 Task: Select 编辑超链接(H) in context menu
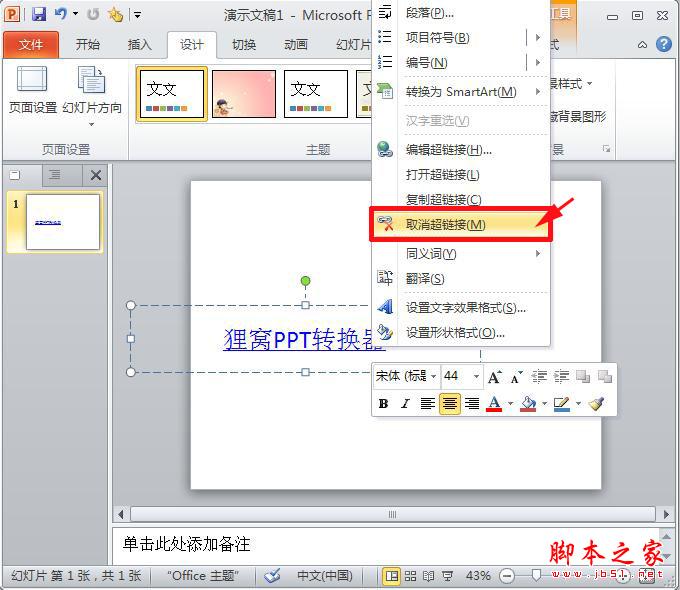click(x=461, y=150)
